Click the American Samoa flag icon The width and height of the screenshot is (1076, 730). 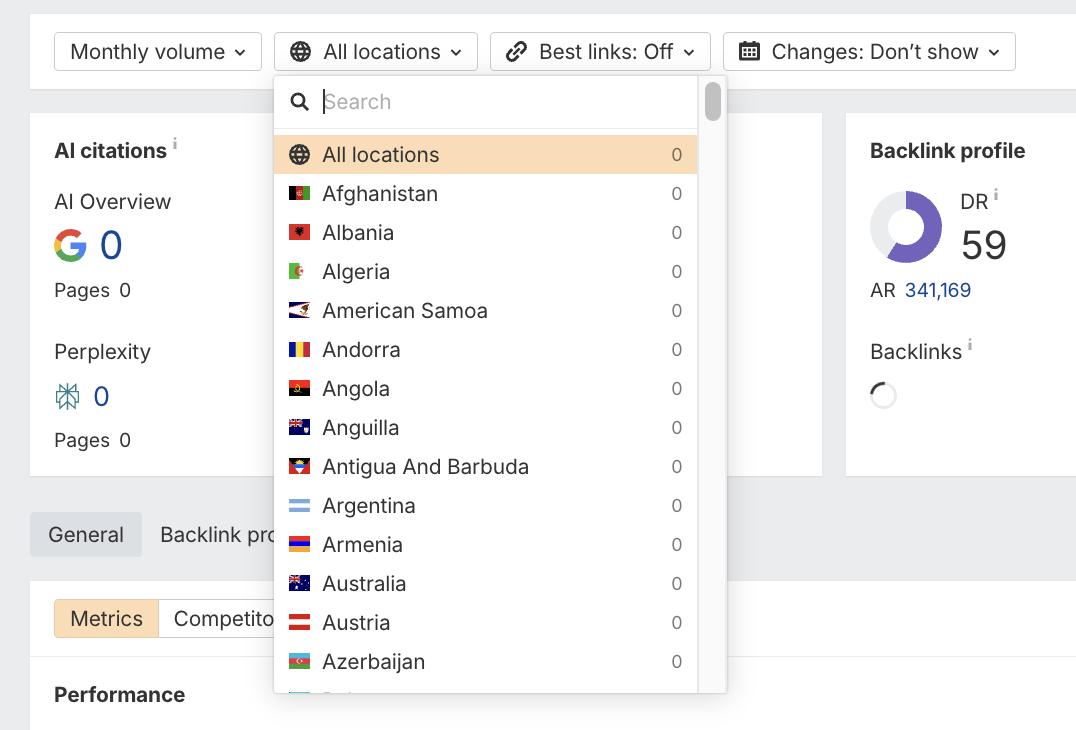299,311
